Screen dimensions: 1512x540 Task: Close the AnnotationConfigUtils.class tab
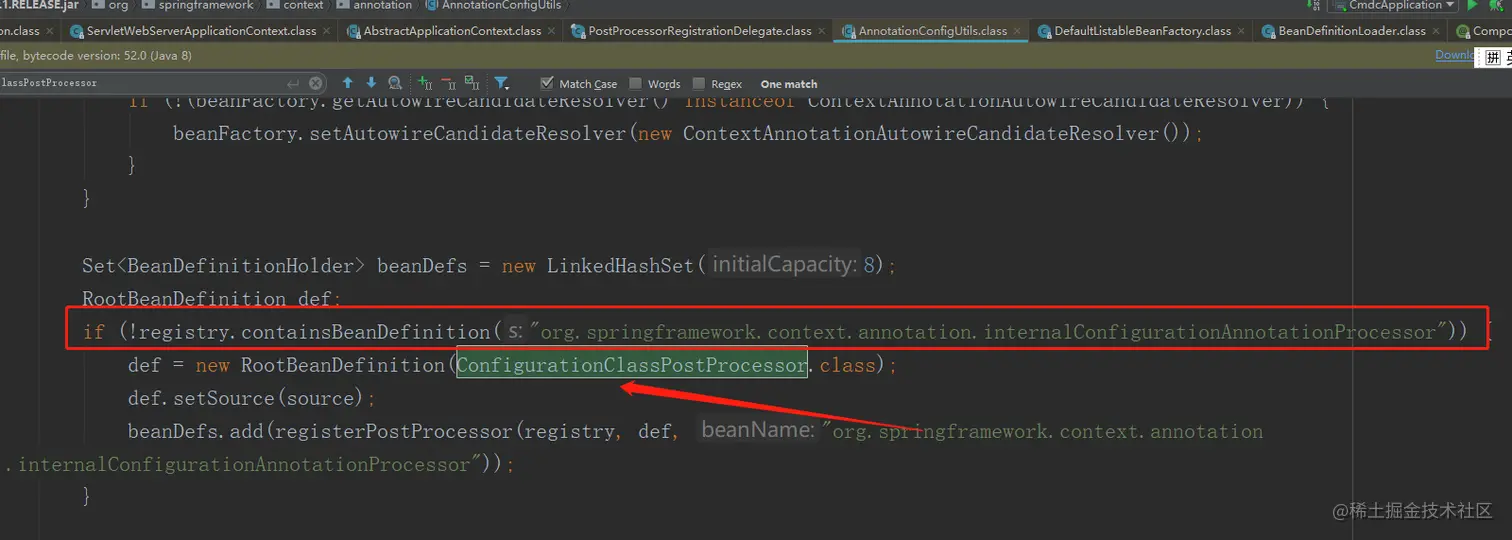pos(1017,32)
